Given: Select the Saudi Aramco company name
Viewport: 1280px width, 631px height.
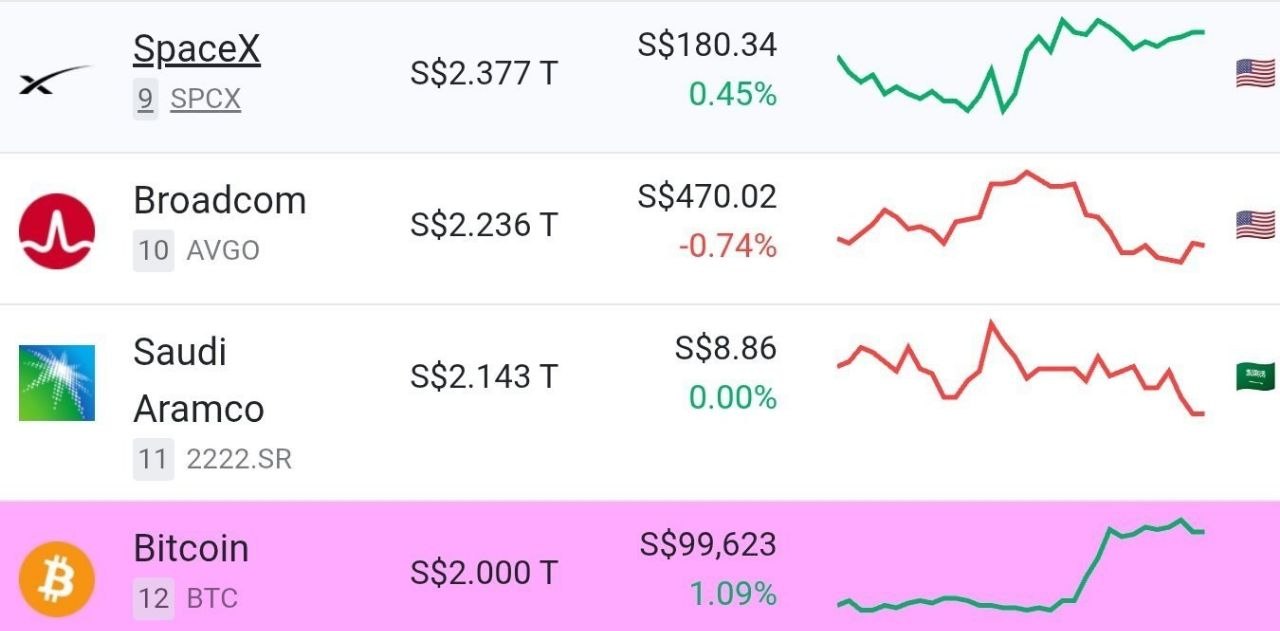Looking at the screenshot, I should click(198, 380).
